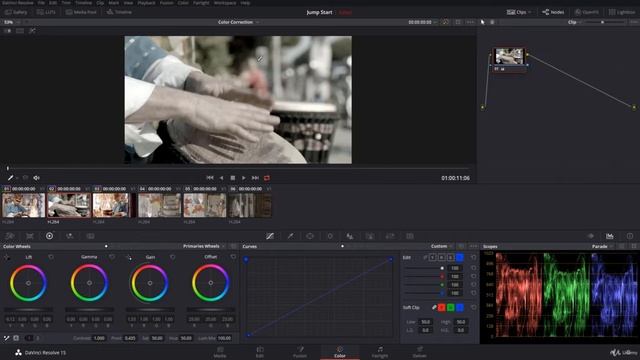The height and width of the screenshot is (360, 640).
Task: Open Curves panel options menu
Action: pos(473,246)
